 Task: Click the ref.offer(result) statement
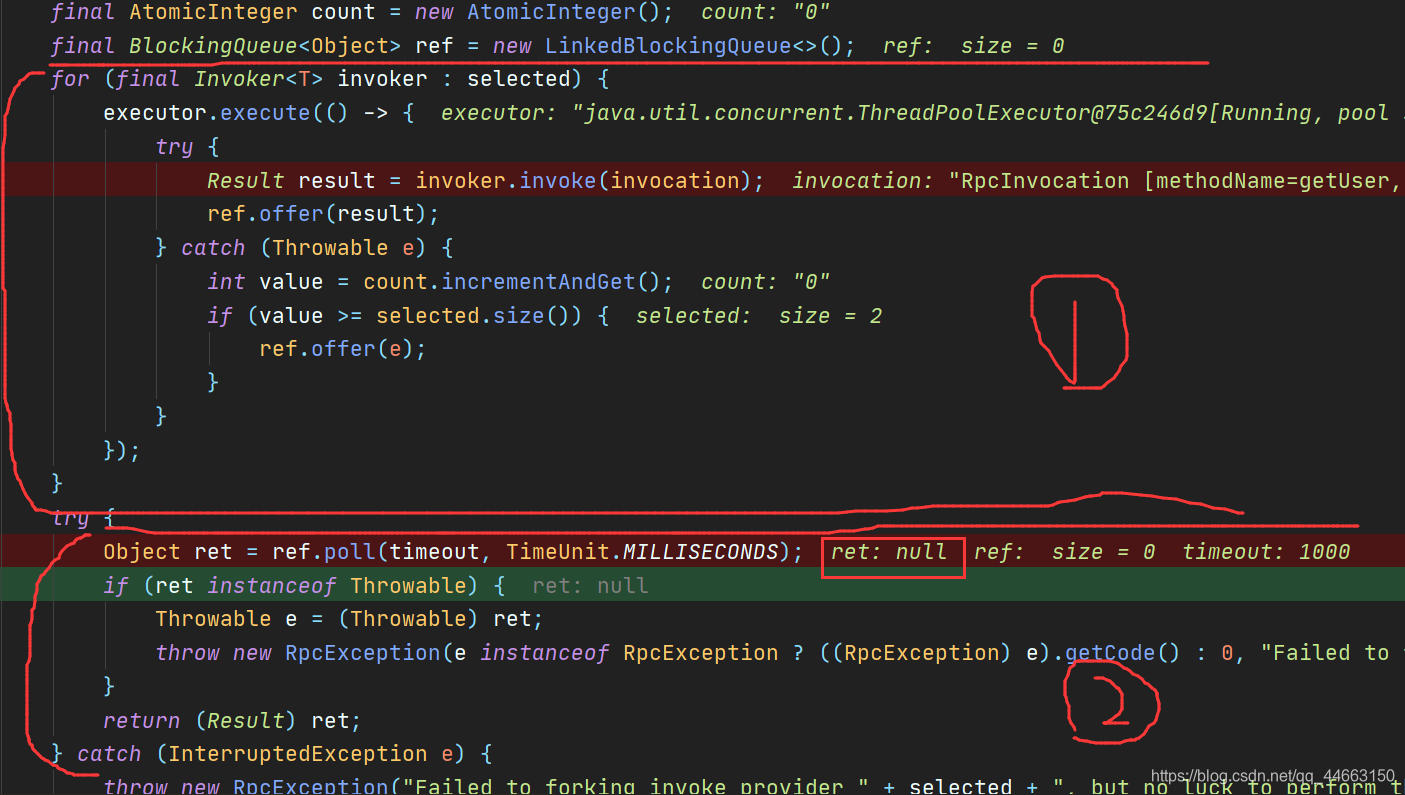[323, 214]
